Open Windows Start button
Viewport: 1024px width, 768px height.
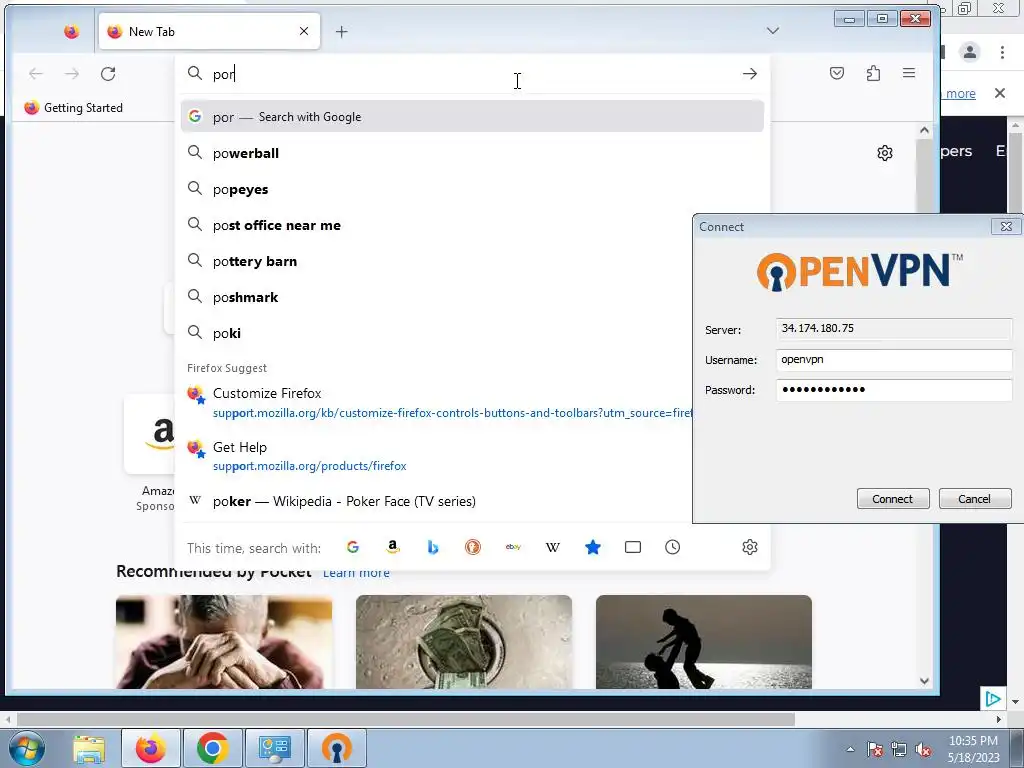click(x=26, y=748)
